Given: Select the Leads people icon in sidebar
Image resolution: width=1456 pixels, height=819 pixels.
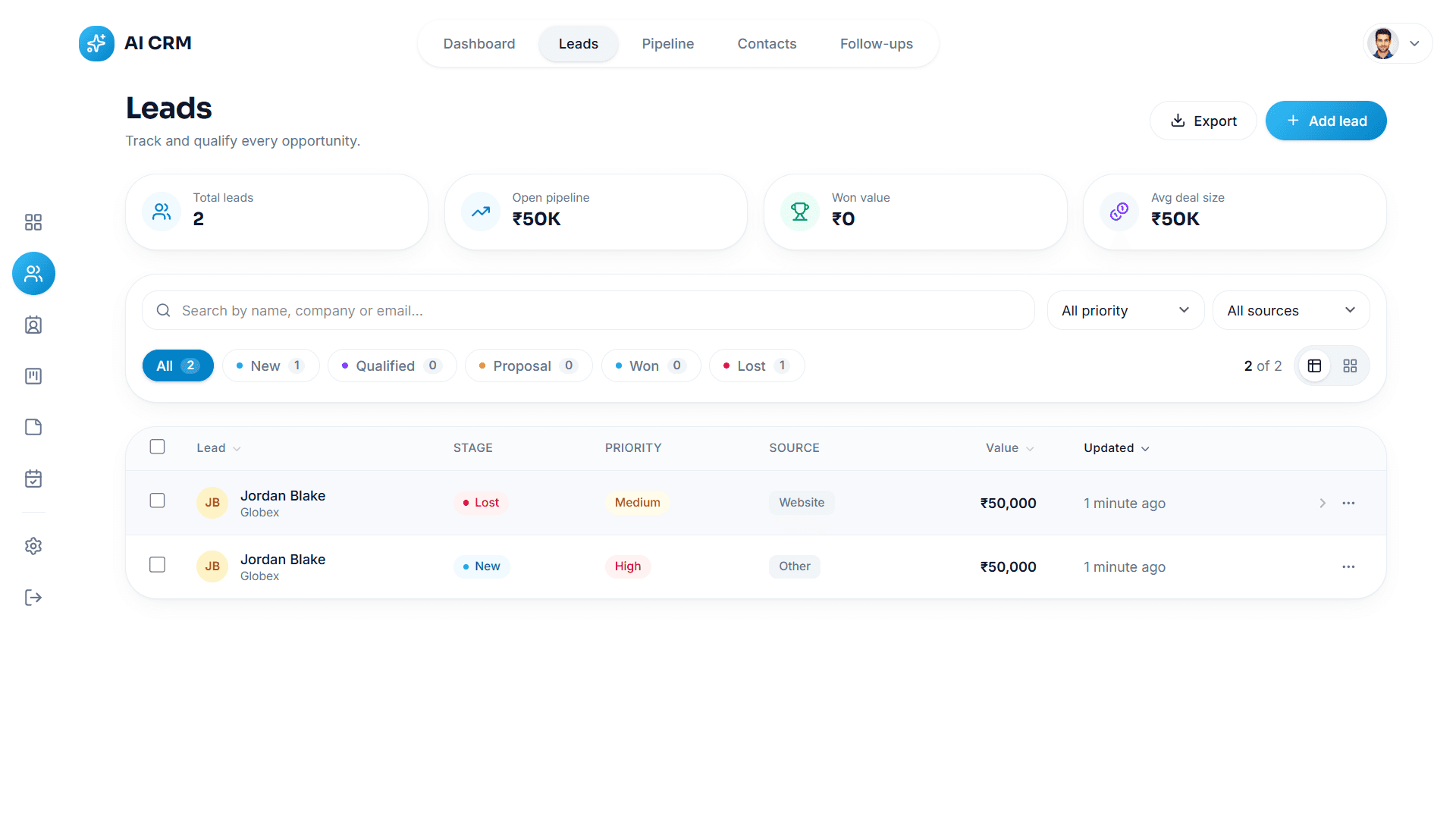Looking at the screenshot, I should [33, 274].
